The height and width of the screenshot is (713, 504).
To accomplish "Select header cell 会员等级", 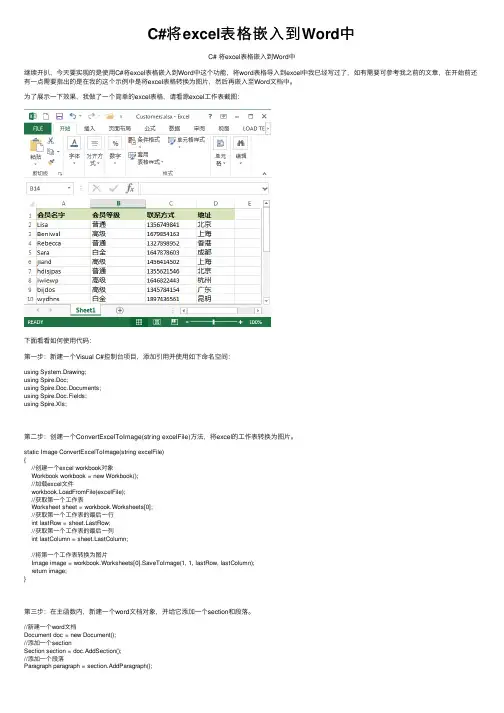I will point(118,215).
